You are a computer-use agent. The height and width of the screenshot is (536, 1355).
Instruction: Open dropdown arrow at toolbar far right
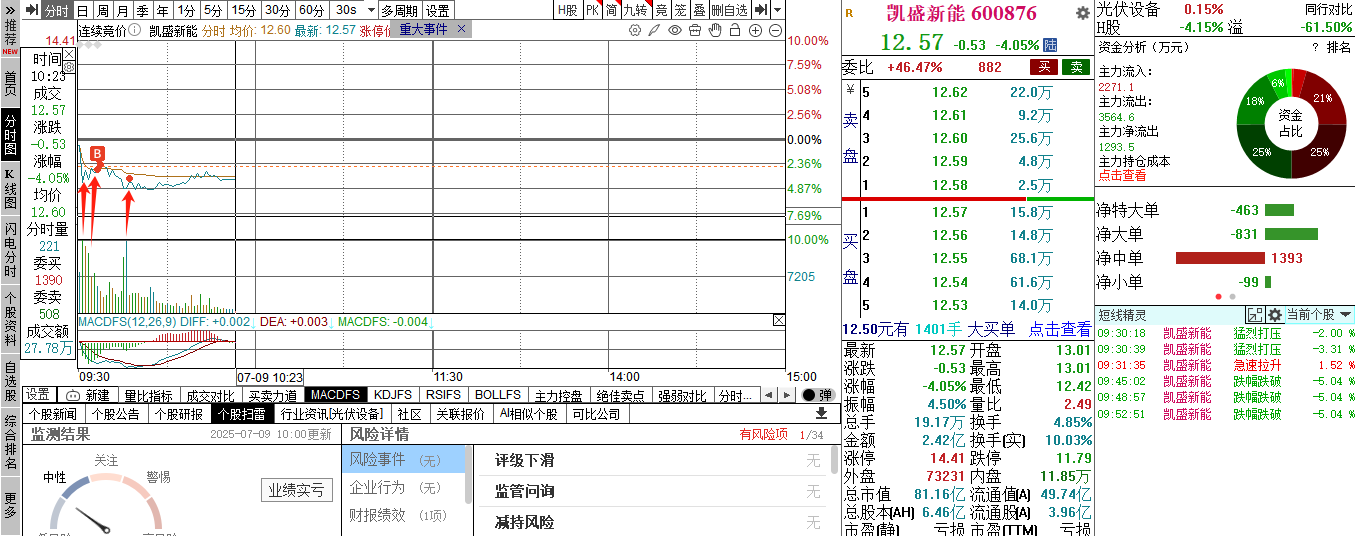point(778,10)
